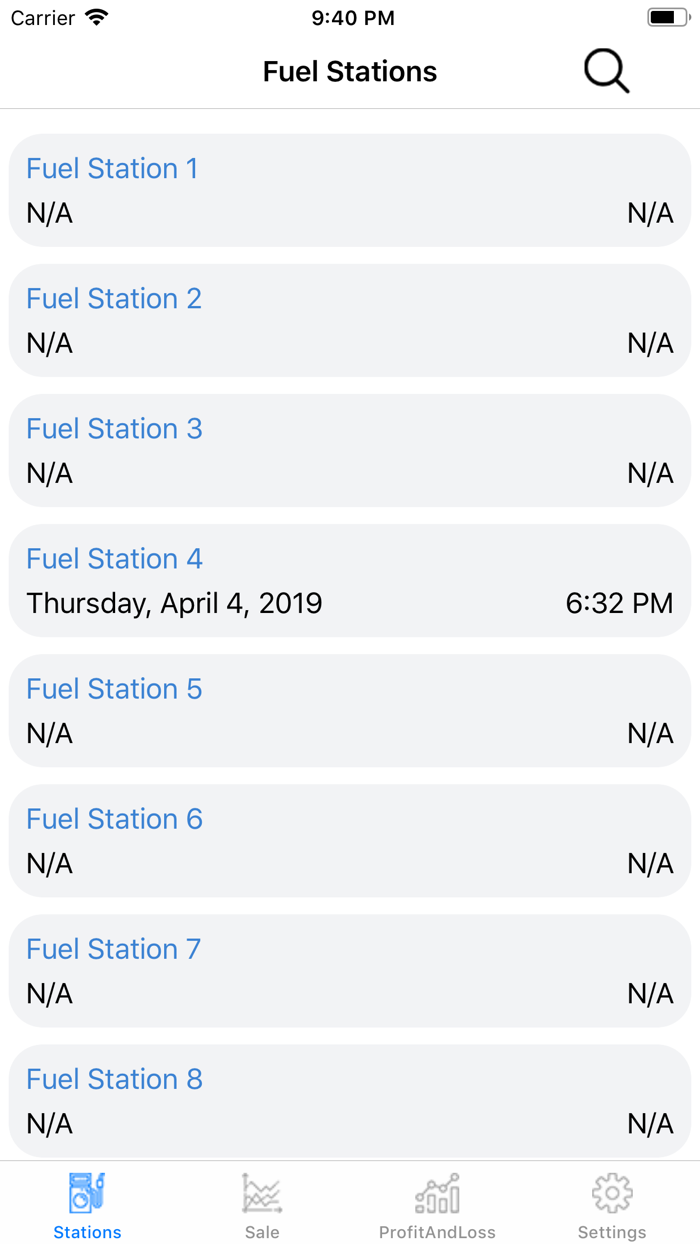This screenshot has width=700, height=1244.
Task: Open the Settings gear icon
Action: (612, 1193)
